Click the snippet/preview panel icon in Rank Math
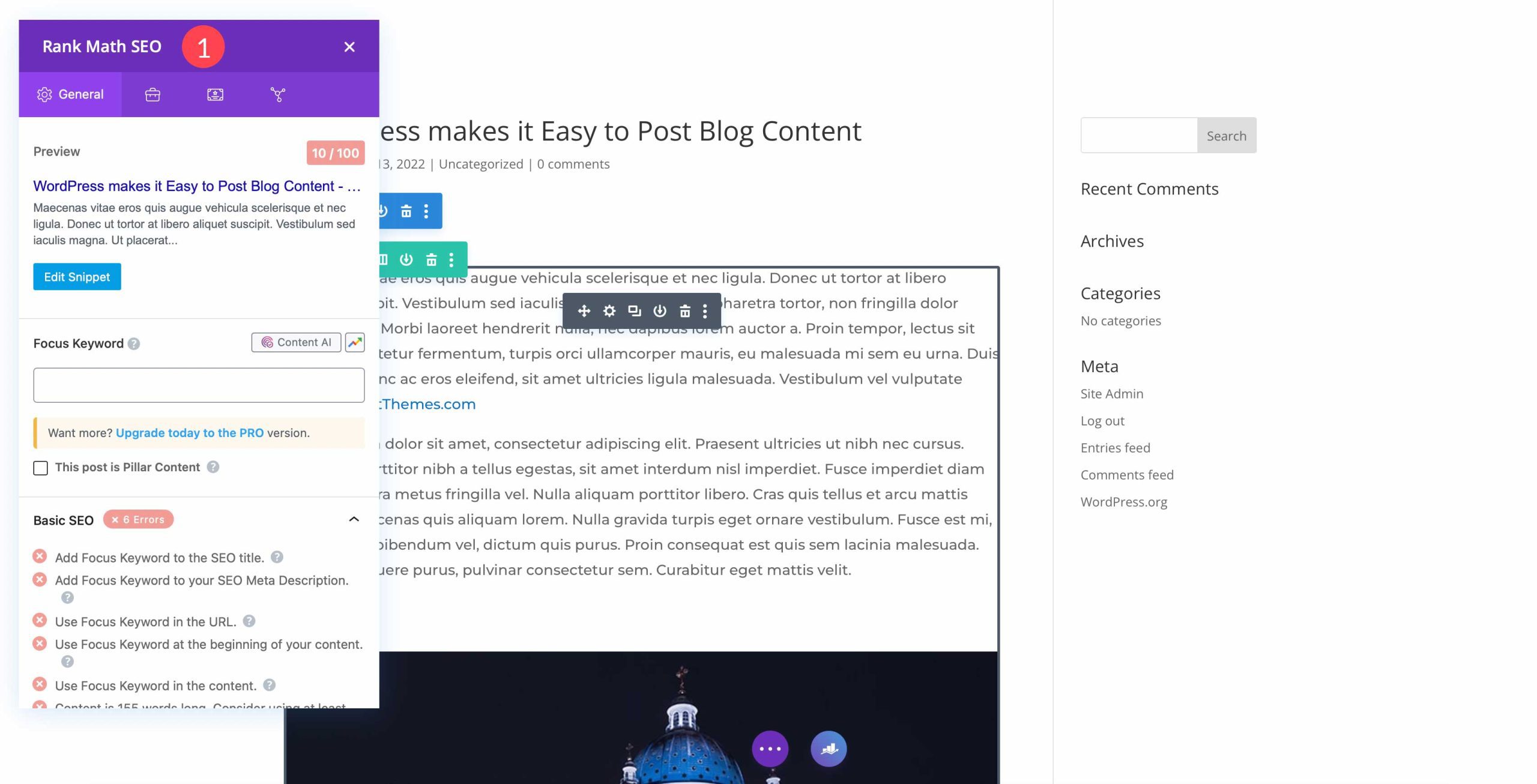The width and height of the screenshot is (1537, 784). (214, 94)
